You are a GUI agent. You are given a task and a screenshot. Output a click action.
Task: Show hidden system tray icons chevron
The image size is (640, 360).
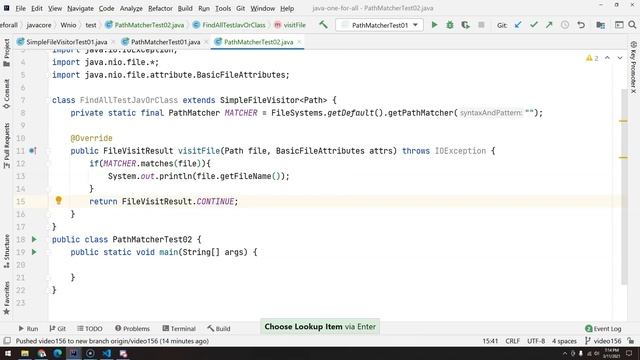(565, 353)
